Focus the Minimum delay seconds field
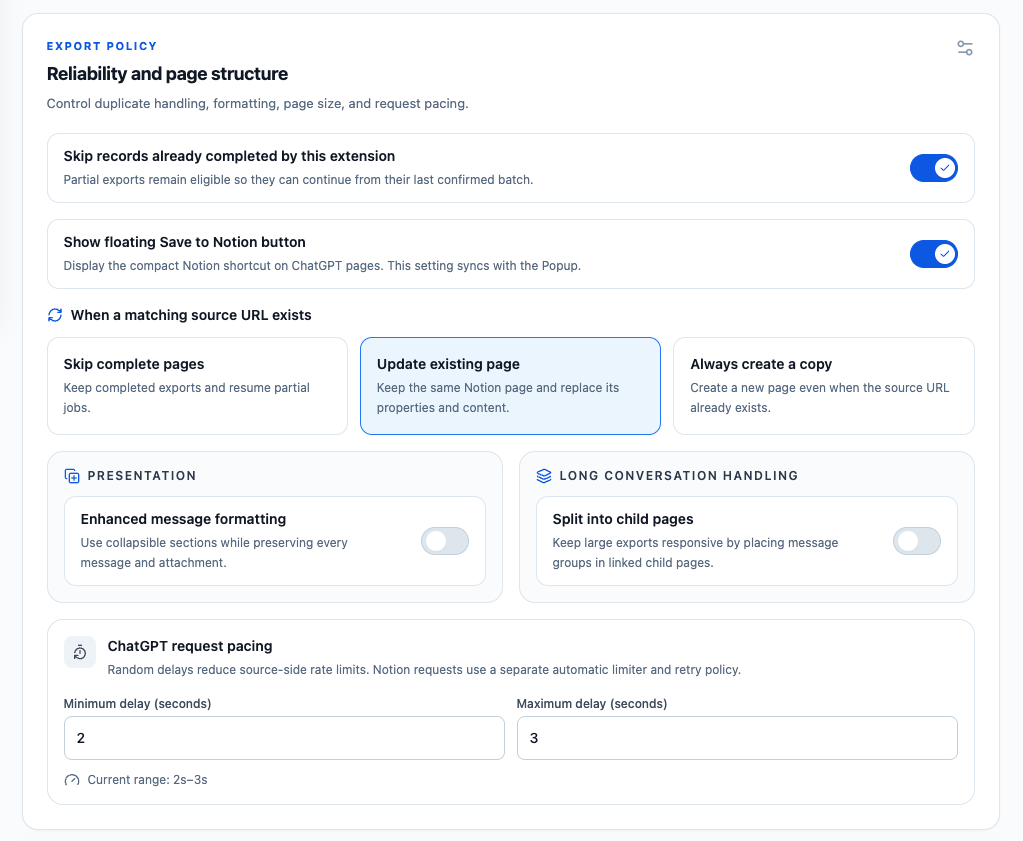Image resolution: width=1023 pixels, height=841 pixels. click(284, 738)
